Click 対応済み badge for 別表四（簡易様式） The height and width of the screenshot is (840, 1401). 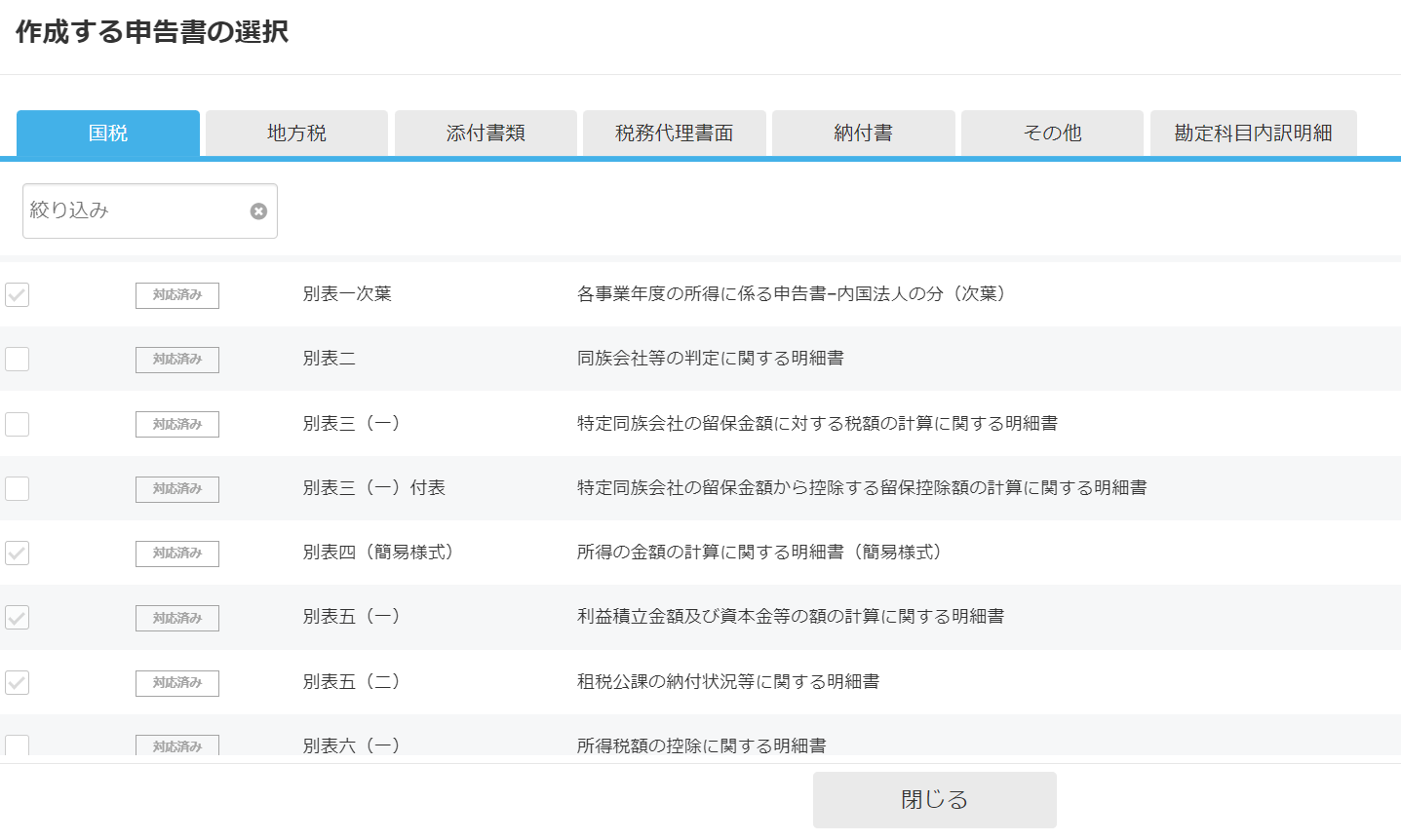pyautogui.click(x=177, y=554)
